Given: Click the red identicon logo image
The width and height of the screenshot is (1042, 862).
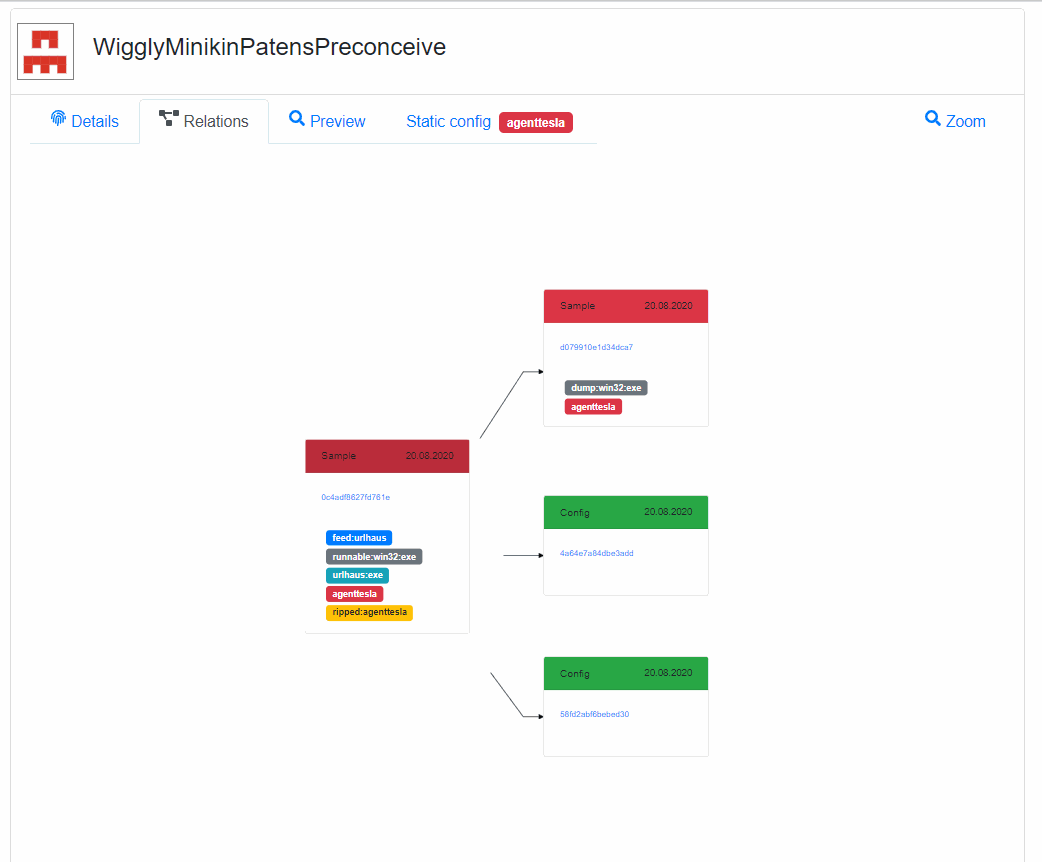Looking at the screenshot, I should [x=45, y=52].
